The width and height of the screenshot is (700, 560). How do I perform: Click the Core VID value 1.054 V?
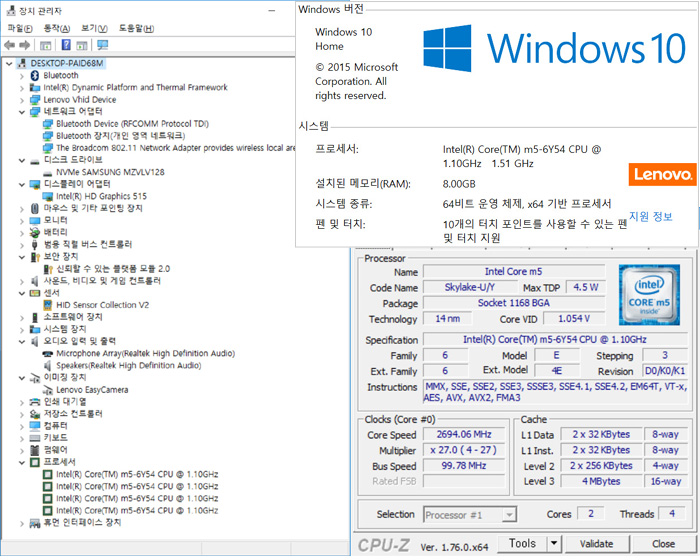pyautogui.click(x=574, y=319)
